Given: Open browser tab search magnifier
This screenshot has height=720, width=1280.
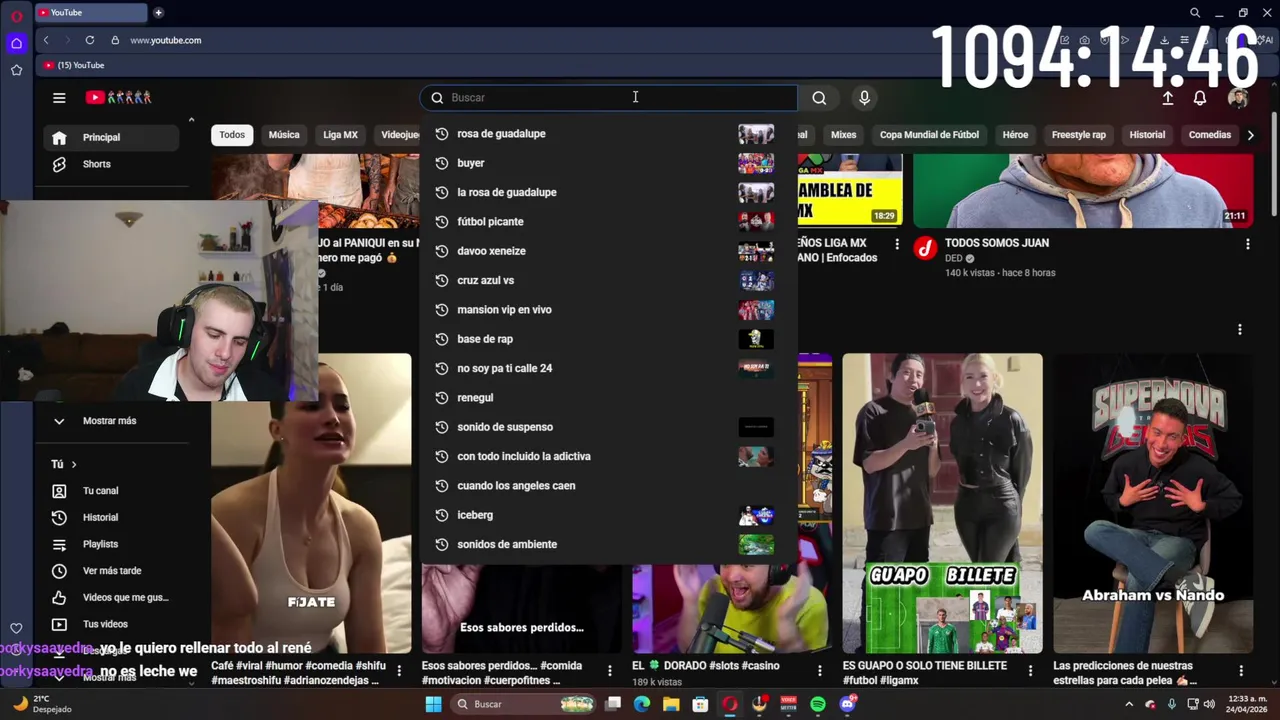Looking at the screenshot, I should point(1195,13).
